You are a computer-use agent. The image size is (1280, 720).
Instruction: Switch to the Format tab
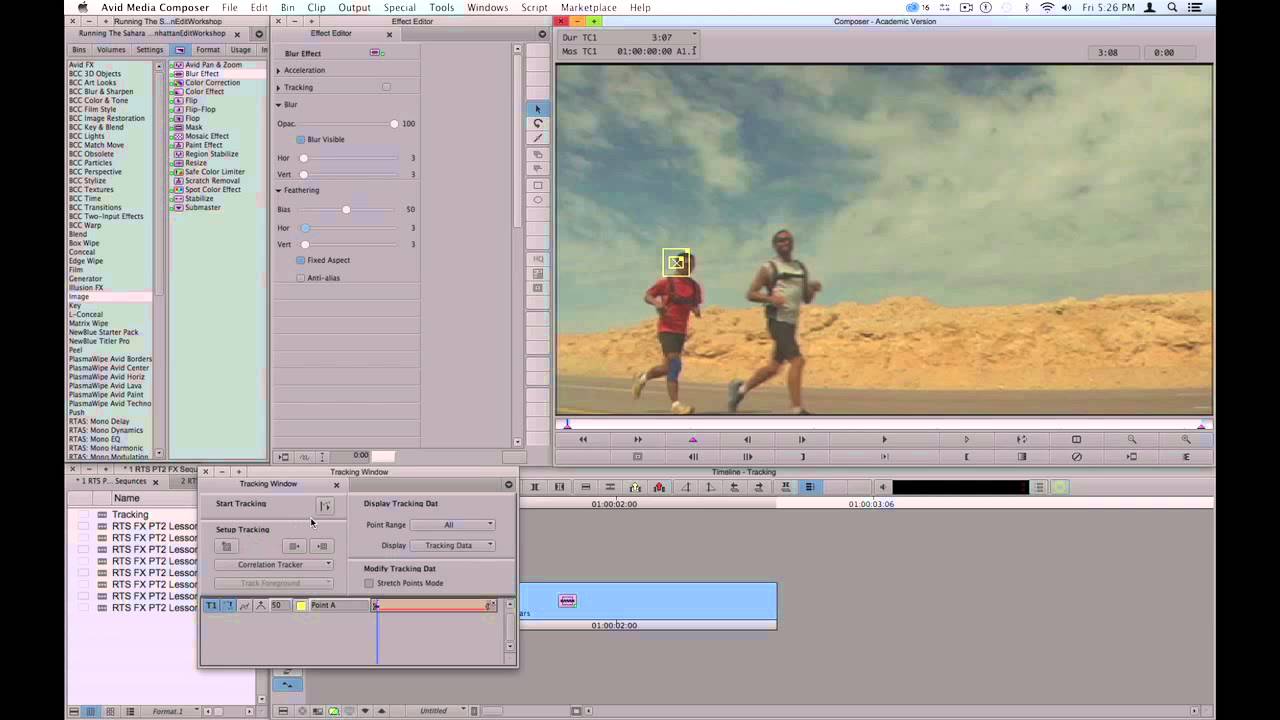pyautogui.click(x=208, y=50)
